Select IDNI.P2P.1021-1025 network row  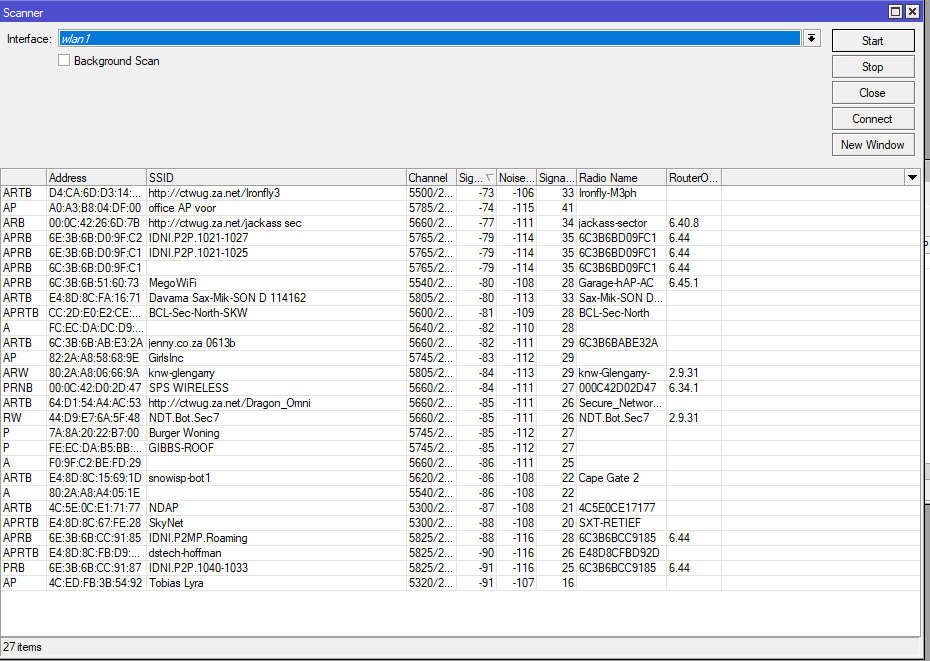(460, 253)
